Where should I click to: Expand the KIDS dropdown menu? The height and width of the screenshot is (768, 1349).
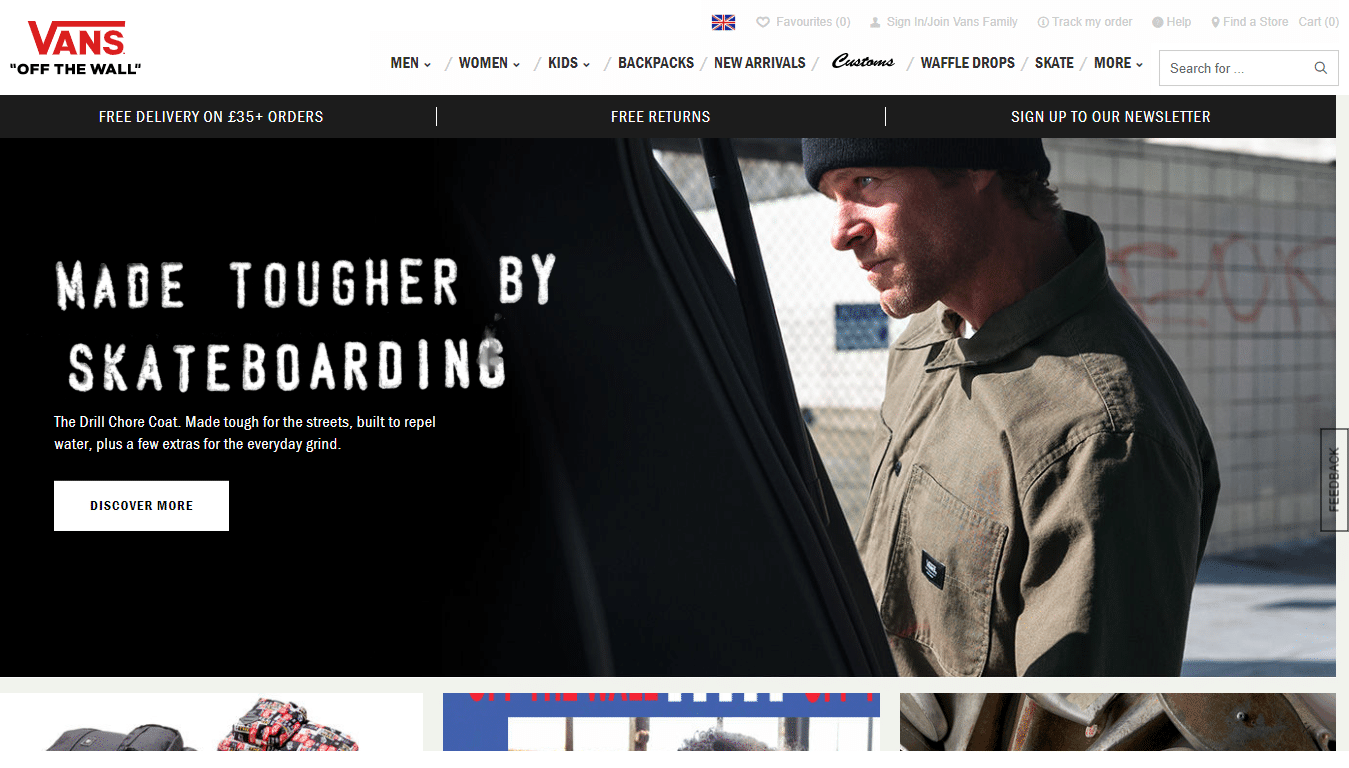tap(569, 63)
